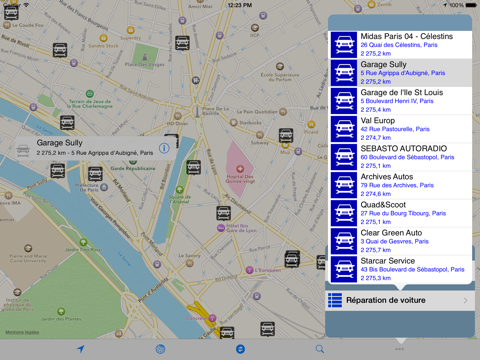This screenshot has height=360, width=480.
Task: Expand Réparation de voiture with its chevron
Action: coord(465,300)
